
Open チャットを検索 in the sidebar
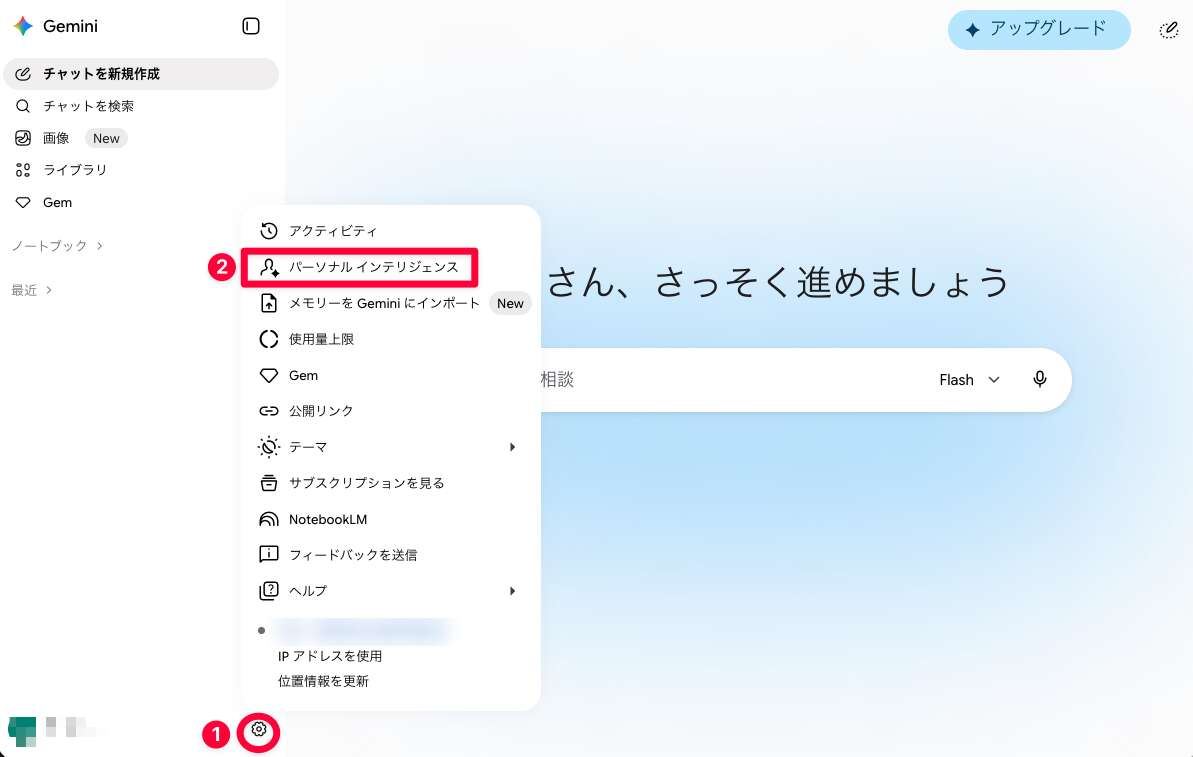click(x=141, y=106)
